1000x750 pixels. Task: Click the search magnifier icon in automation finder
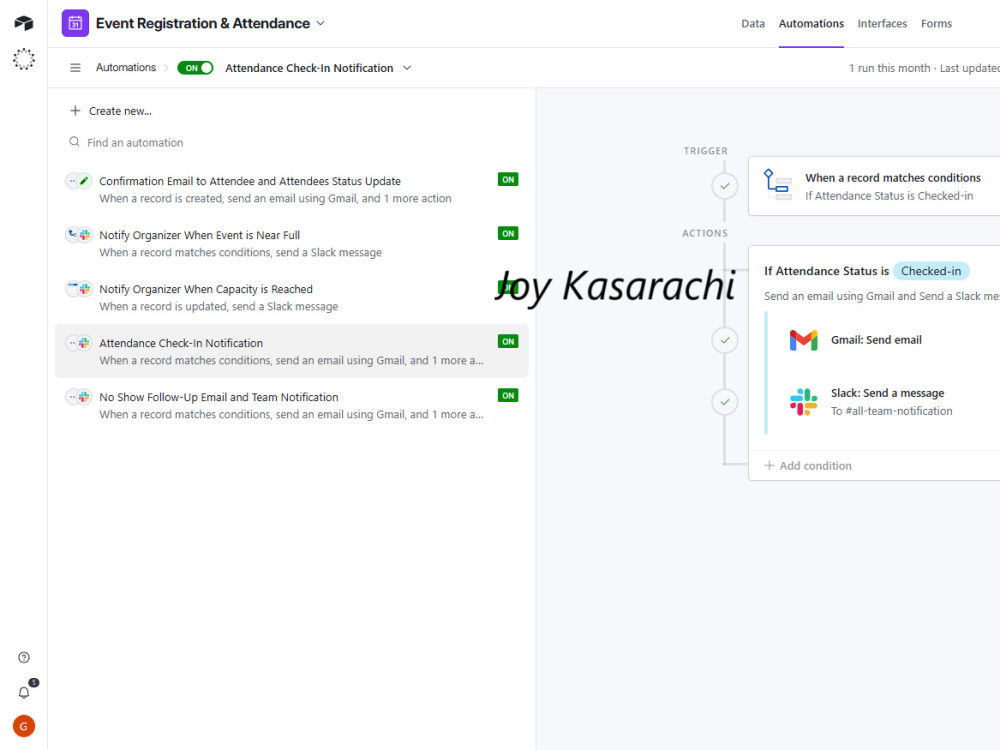coord(75,142)
